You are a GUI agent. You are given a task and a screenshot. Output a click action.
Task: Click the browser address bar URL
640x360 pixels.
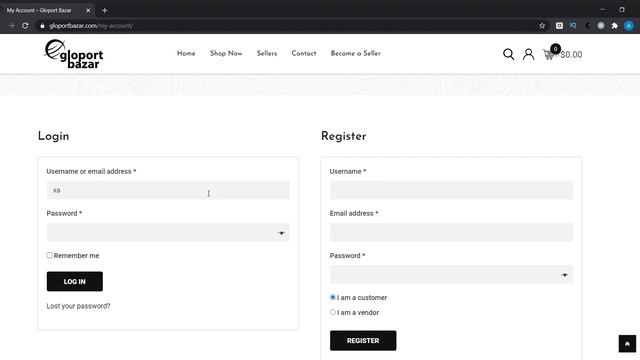point(91,26)
